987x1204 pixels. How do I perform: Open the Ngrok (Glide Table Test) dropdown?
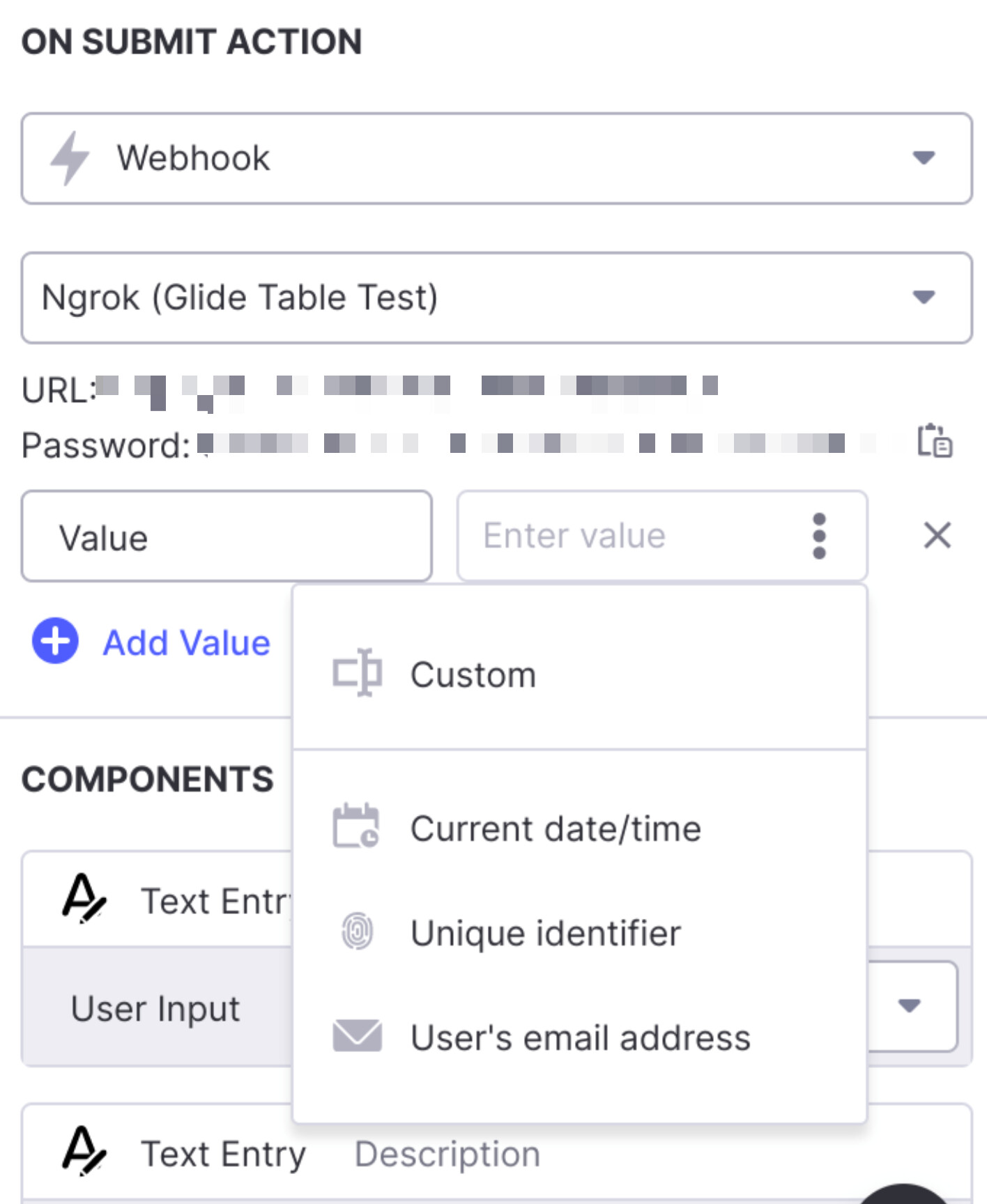coord(924,298)
